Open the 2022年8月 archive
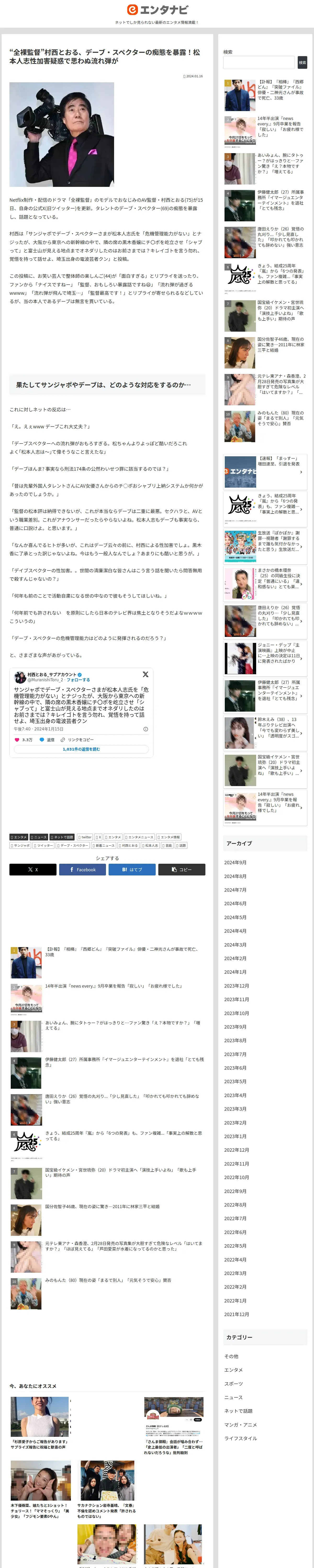 235,1204
